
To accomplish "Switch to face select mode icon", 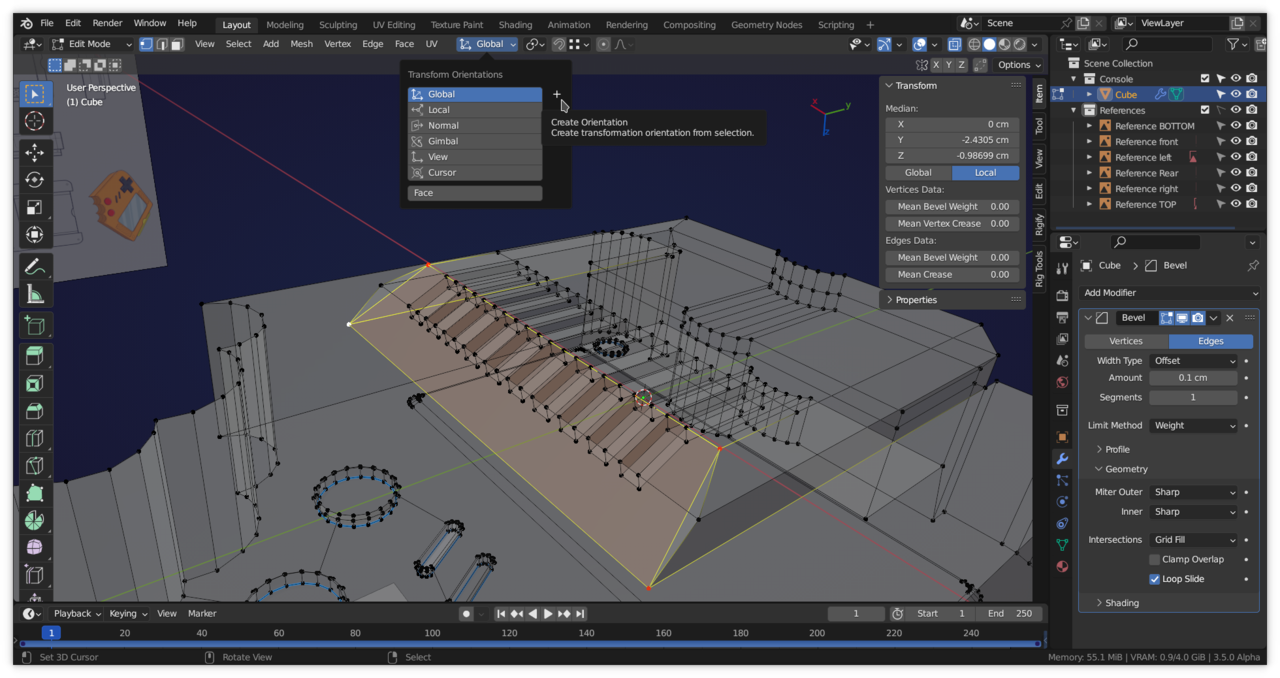I will (177, 44).
